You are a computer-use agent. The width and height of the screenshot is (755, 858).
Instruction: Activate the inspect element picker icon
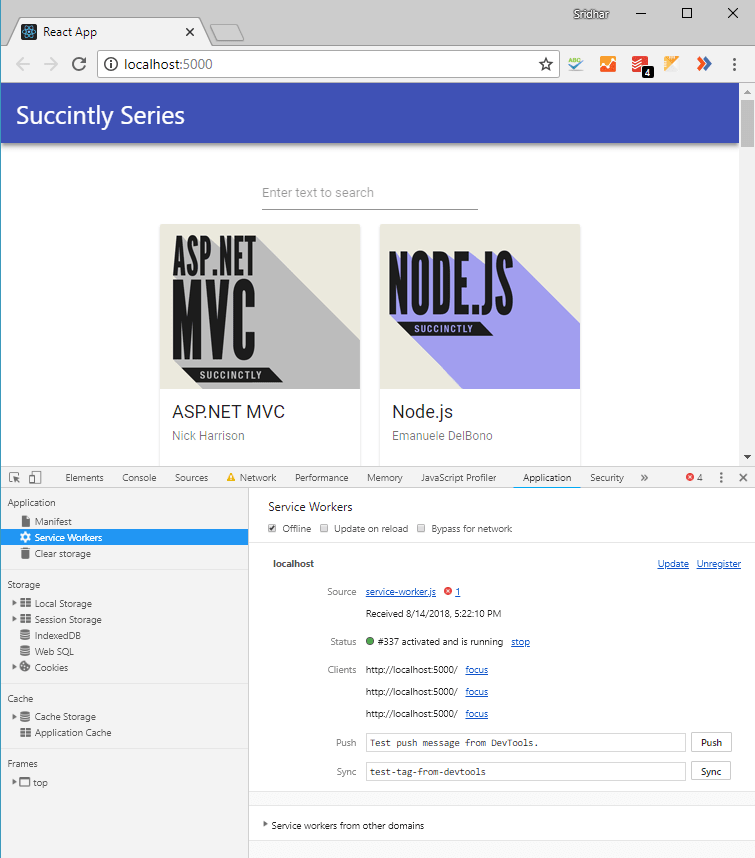(x=15, y=477)
